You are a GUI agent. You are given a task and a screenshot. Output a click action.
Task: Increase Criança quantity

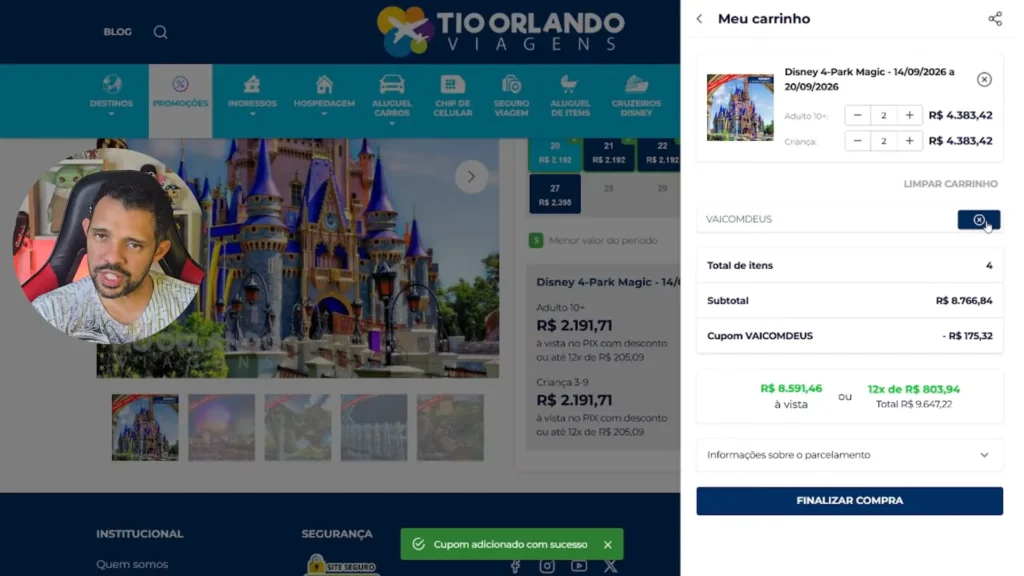tap(909, 141)
